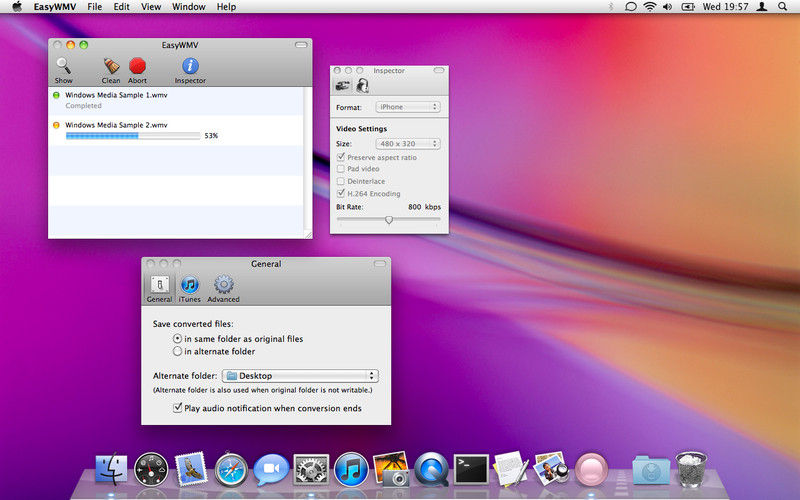Screen dimensions: 800x500
Task: Toggle Play audio notification checkbox
Action: [178, 408]
